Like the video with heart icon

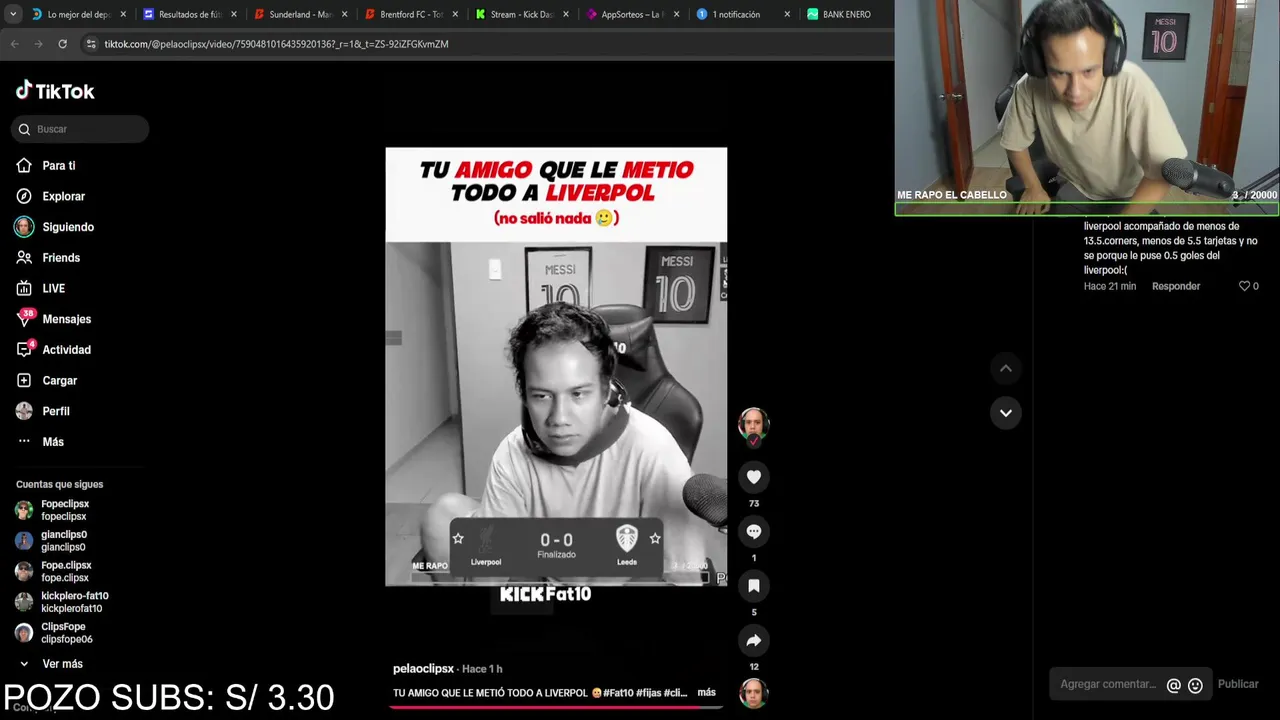[754, 477]
